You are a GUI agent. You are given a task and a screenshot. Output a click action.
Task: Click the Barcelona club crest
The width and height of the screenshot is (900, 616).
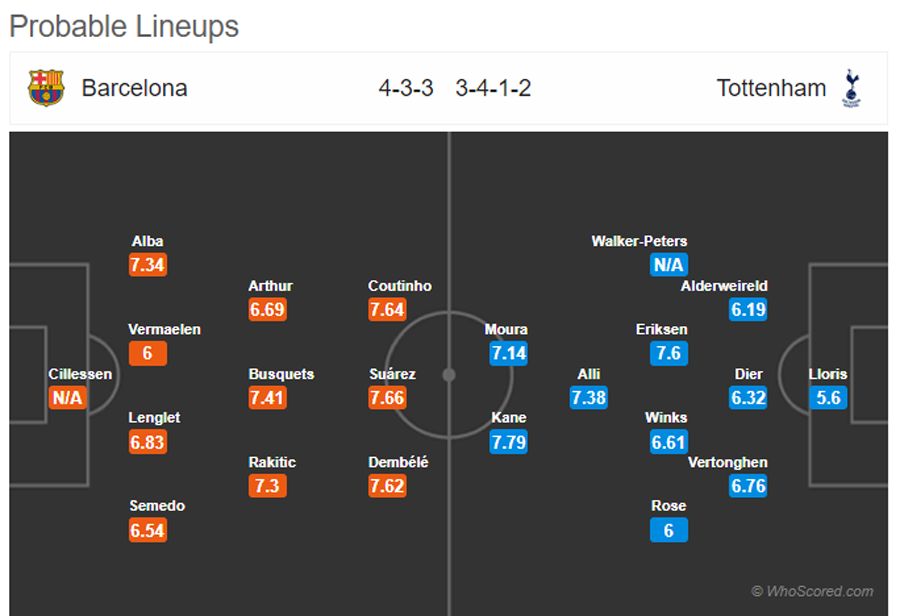pos(46,88)
